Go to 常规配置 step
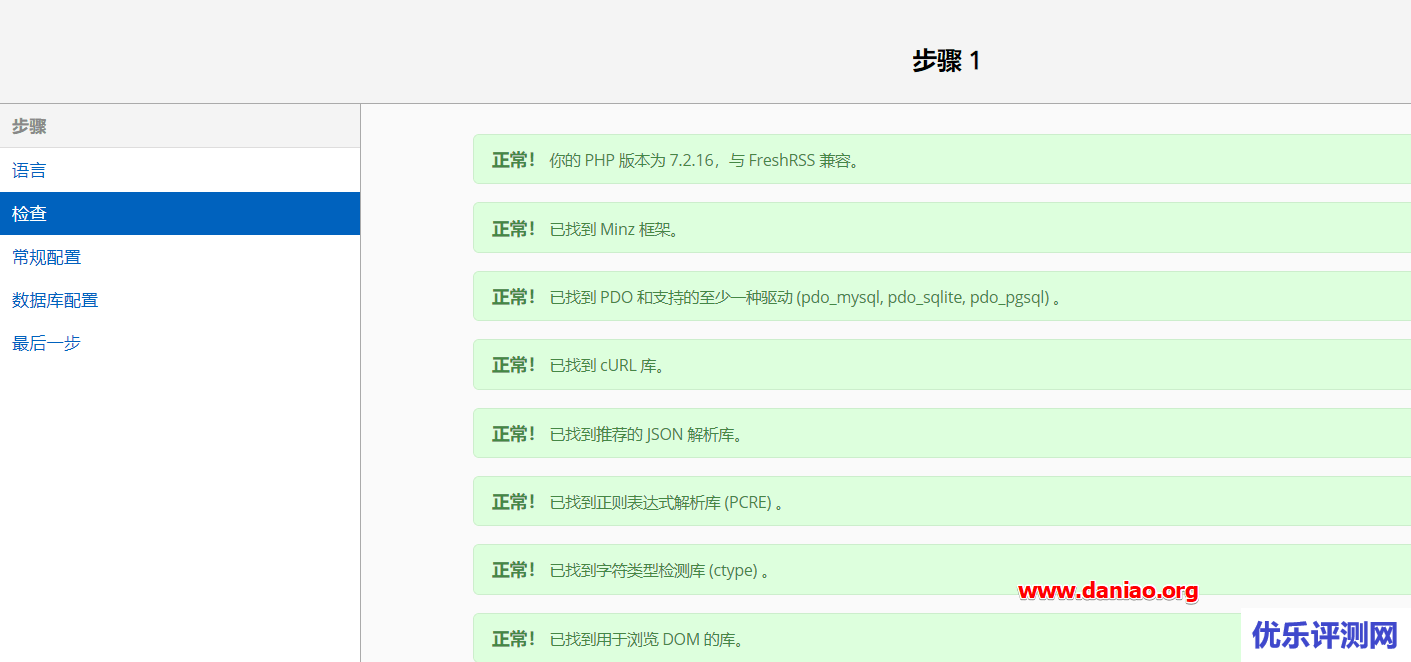The height and width of the screenshot is (662, 1411). point(180,257)
